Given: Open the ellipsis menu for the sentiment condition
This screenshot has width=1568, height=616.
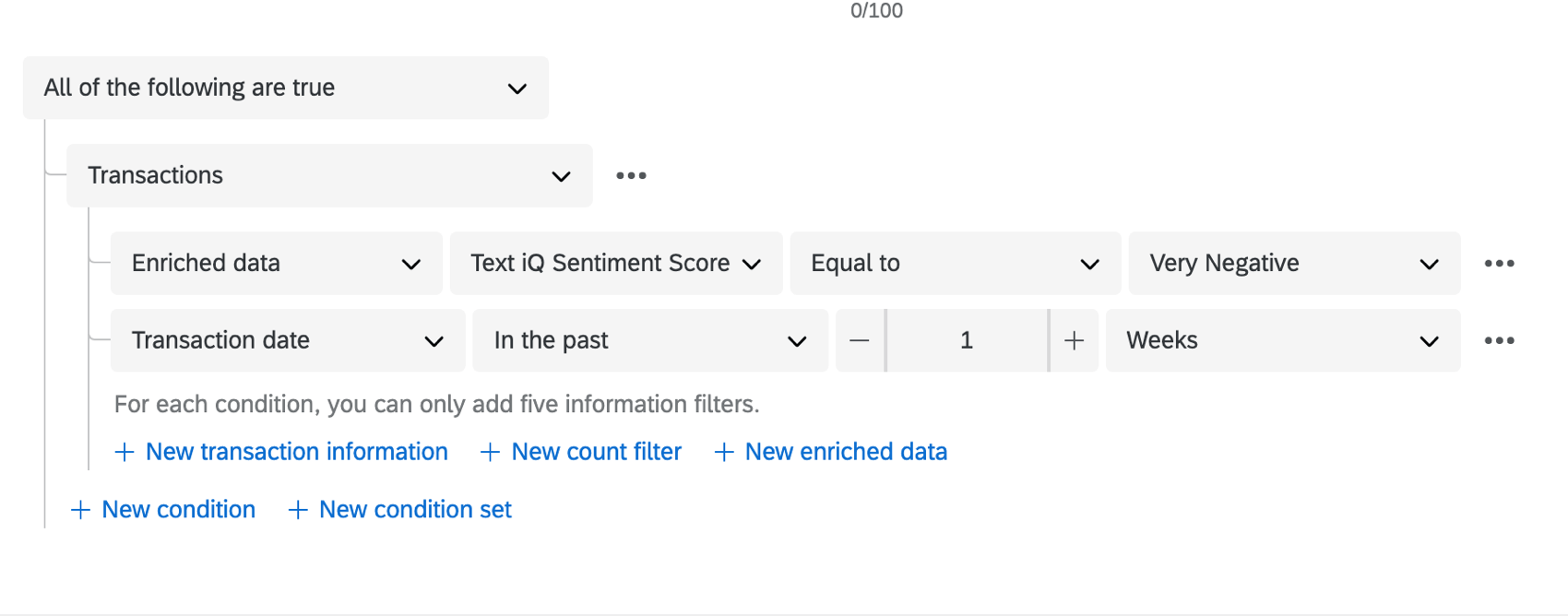Looking at the screenshot, I should tap(1500, 263).
